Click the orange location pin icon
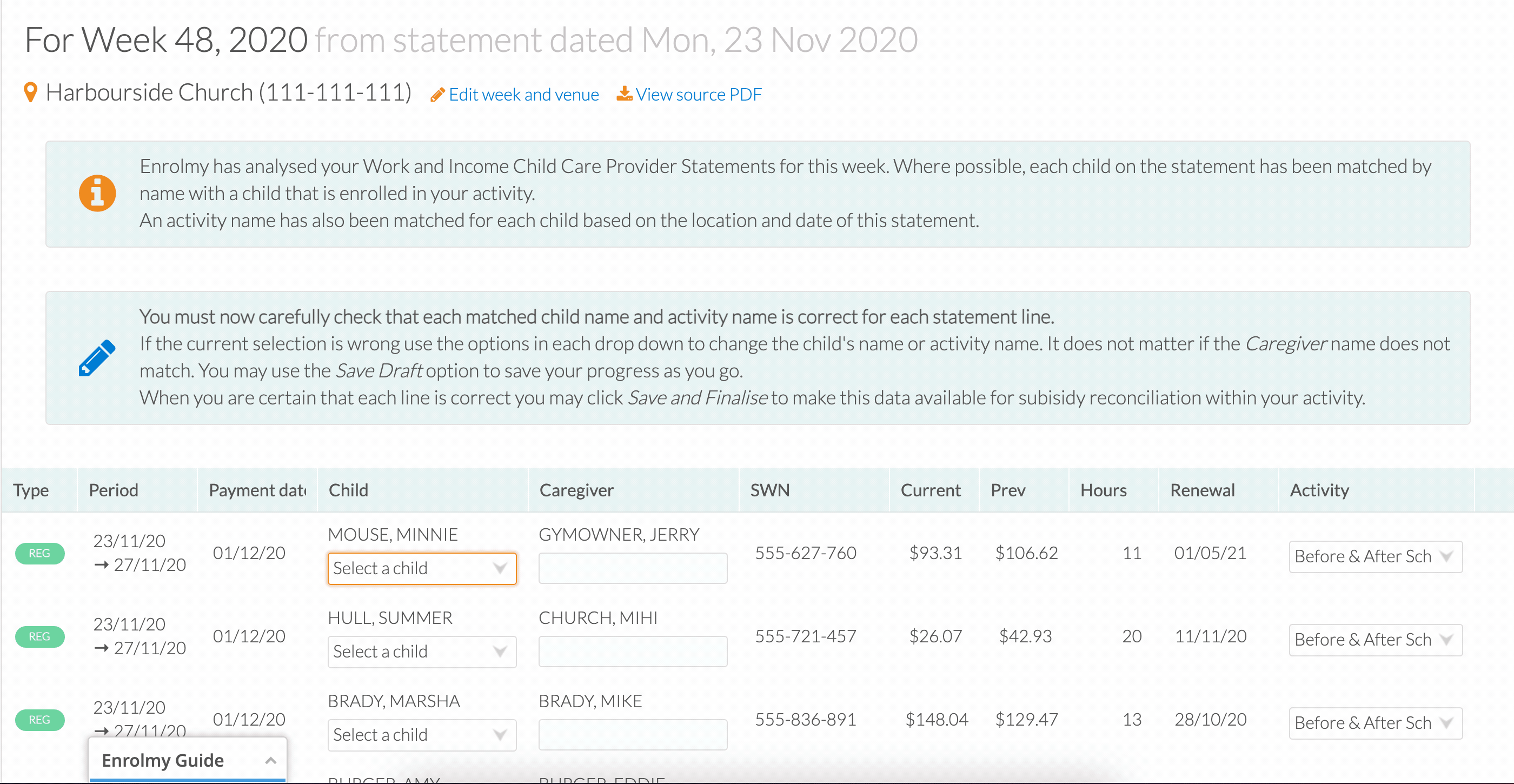This screenshot has width=1514, height=784. coord(31,92)
